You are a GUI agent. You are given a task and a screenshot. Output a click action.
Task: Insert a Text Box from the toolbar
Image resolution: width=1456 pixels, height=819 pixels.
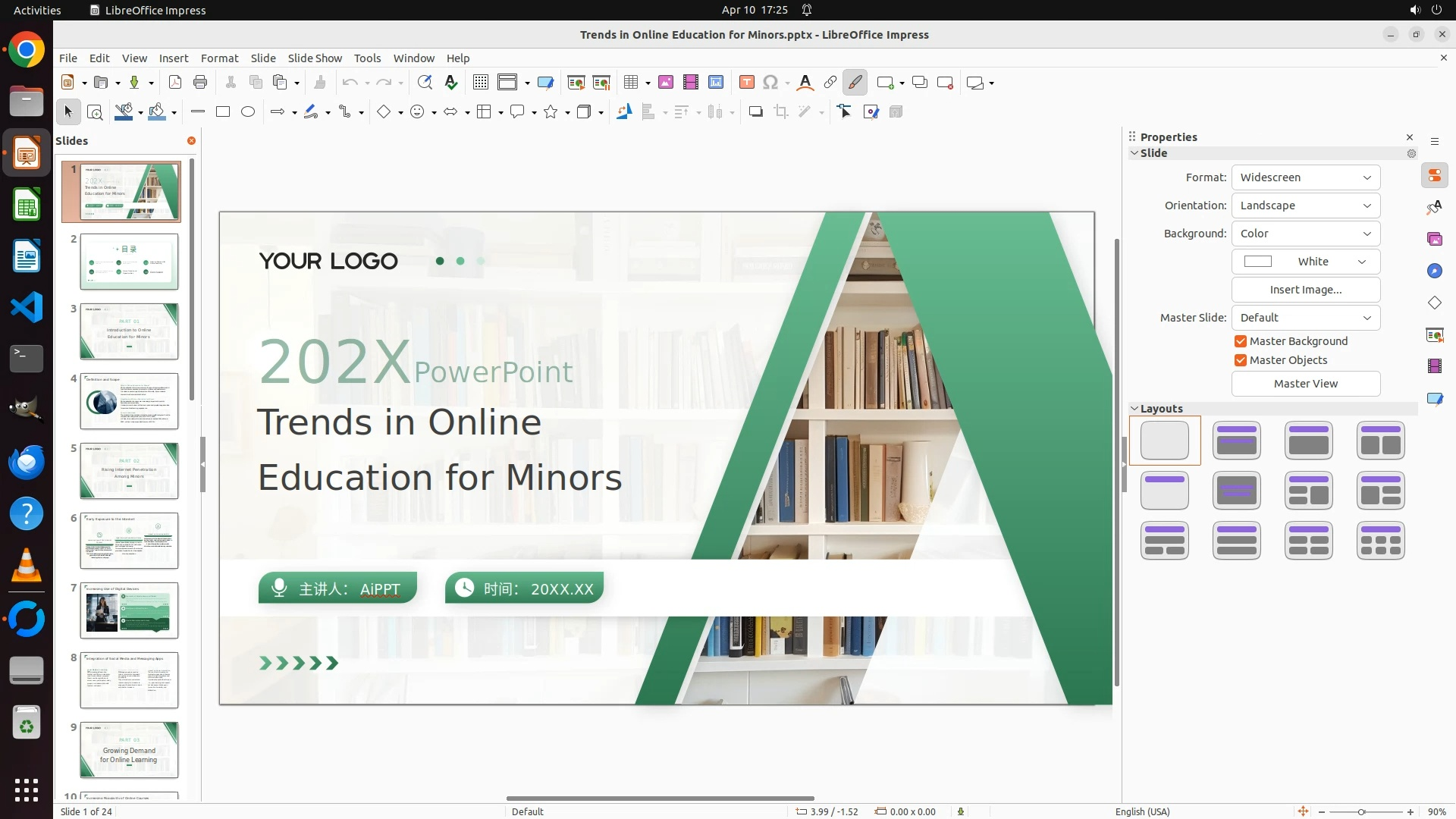746,83
